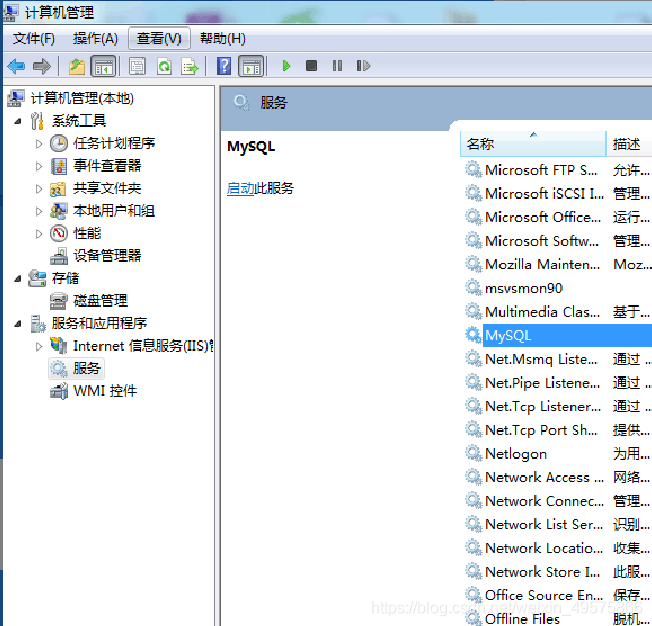Image resolution: width=652 pixels, height=626 pixels.
Task: Expand the 任务计划程序 node
Action: [39, 144]
